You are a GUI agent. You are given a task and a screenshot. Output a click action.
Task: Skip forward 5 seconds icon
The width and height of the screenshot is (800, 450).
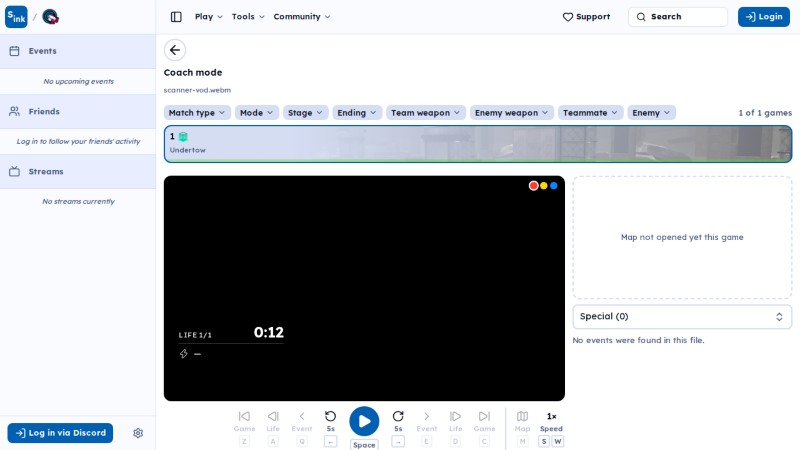pyautogui.click(x=398, y=416)
